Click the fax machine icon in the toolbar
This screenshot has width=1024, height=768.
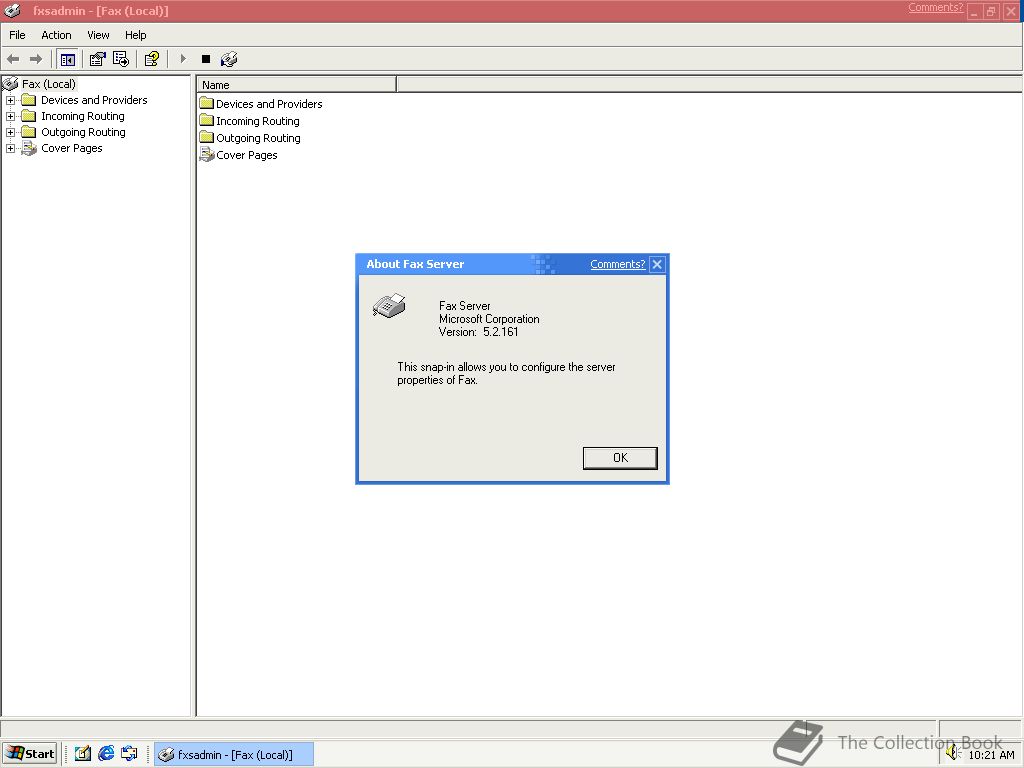click(x=229, y=59)
